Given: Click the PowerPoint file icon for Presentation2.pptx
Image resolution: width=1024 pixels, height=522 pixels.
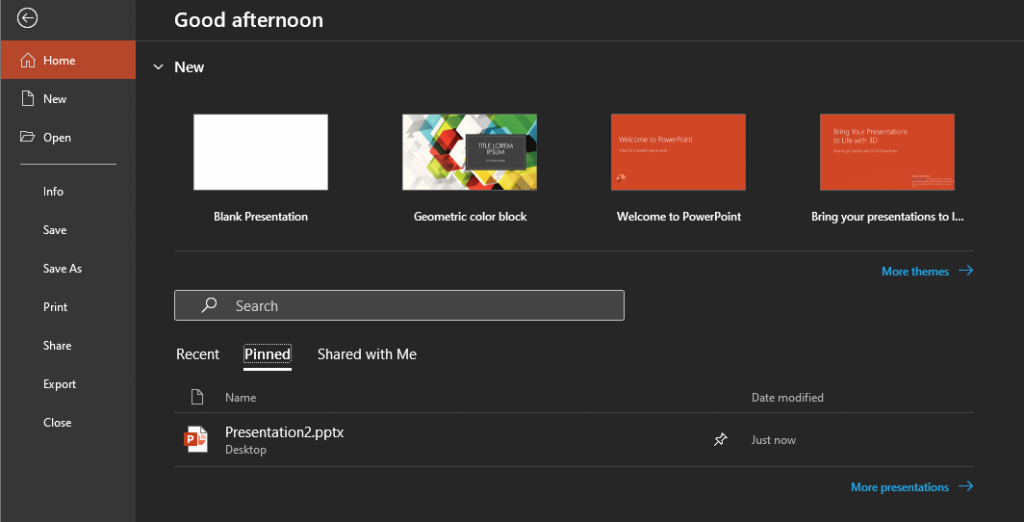Looking at the screenshot, I should tap(196, 439).
